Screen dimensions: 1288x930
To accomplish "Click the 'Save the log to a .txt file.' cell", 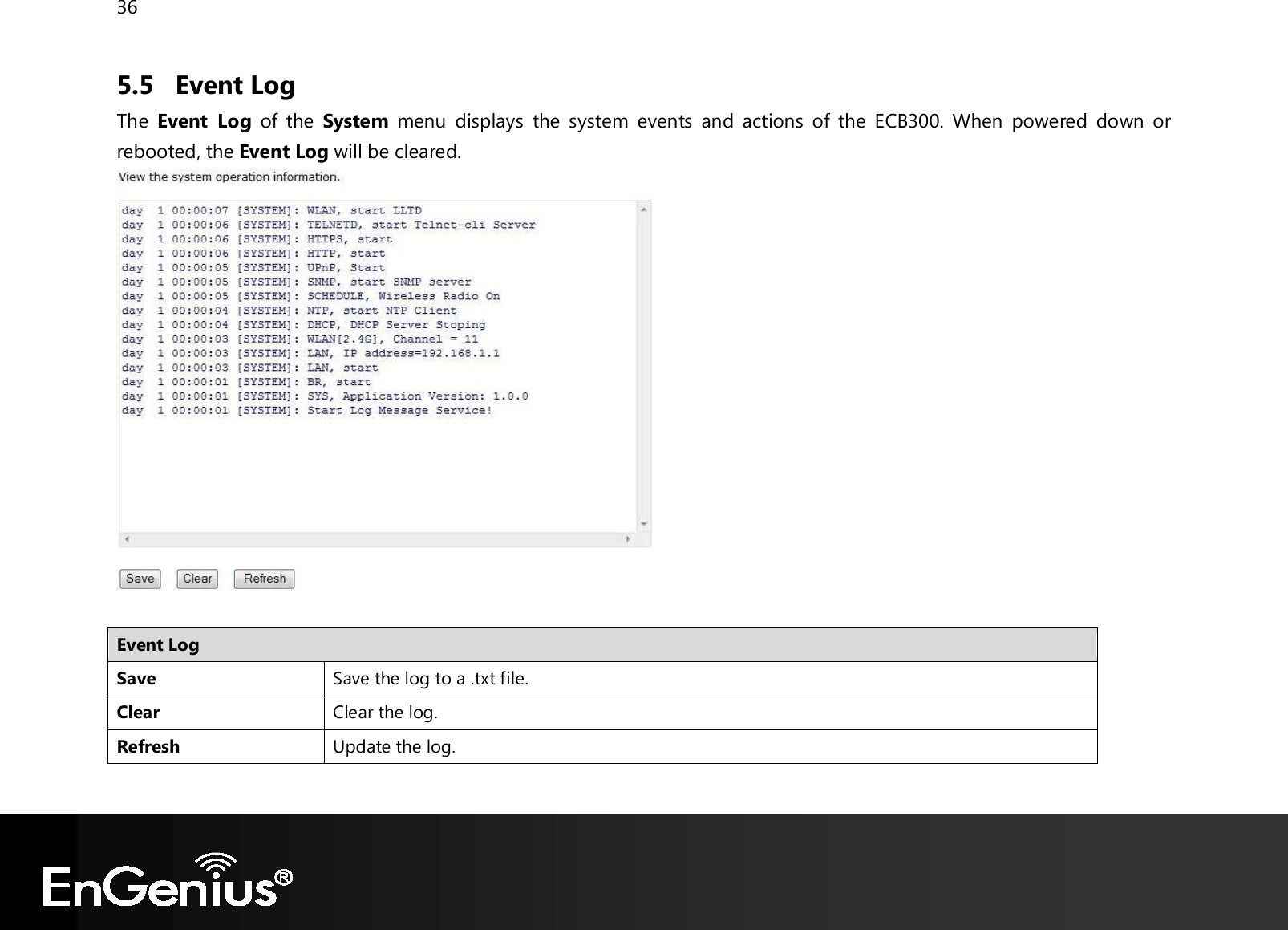I will click(711, 679).
